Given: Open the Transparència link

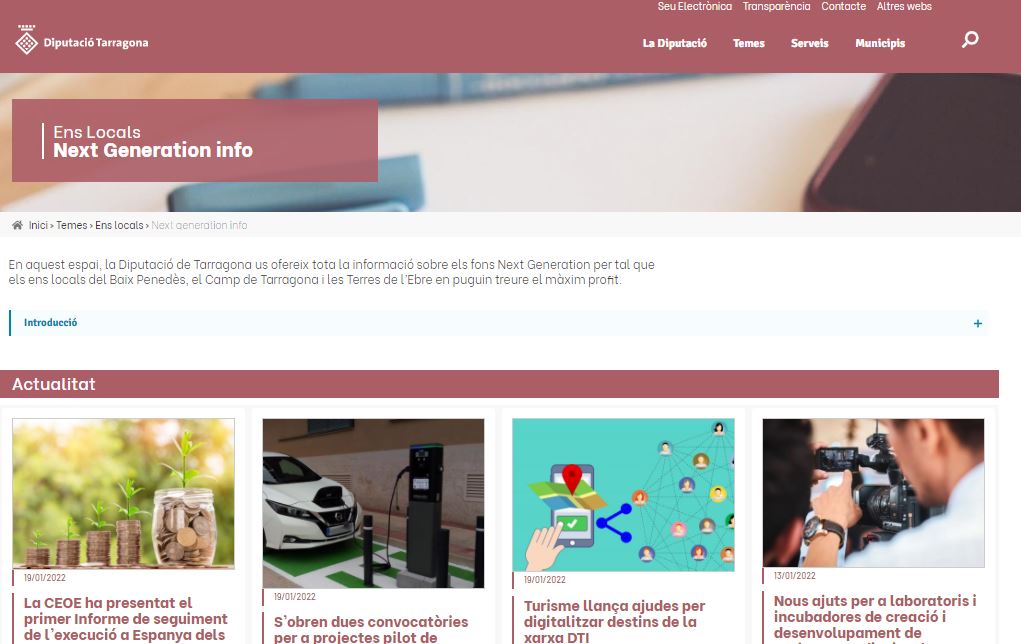Looking at the screenshot, I should click(x=776, y=7).
